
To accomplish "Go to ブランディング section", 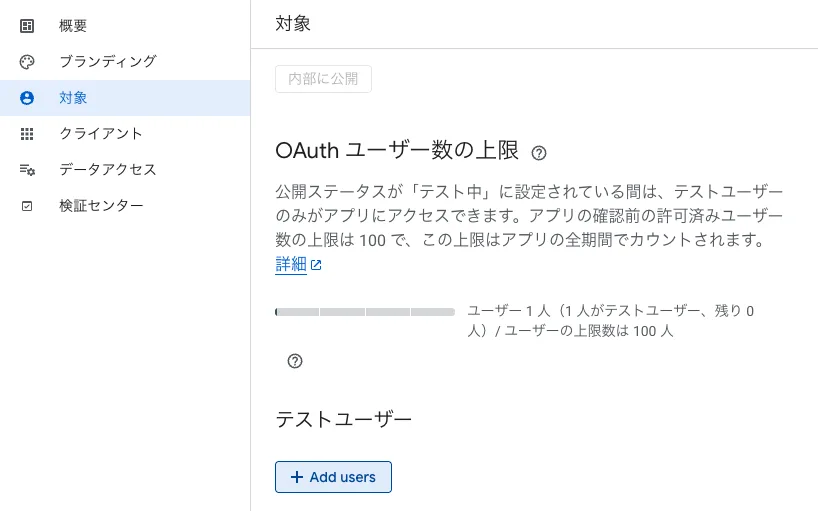I will (125, 62).
